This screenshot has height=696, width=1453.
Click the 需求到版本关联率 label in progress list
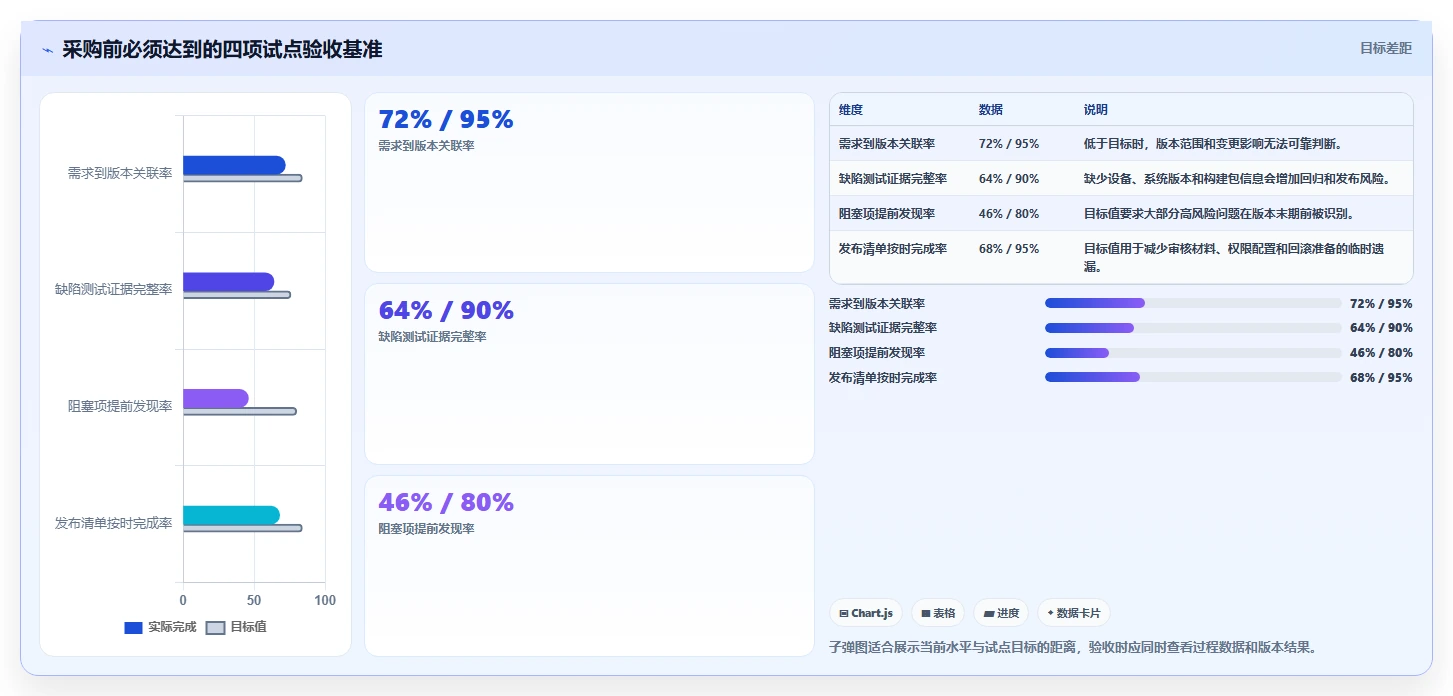[x=877, y=303]
